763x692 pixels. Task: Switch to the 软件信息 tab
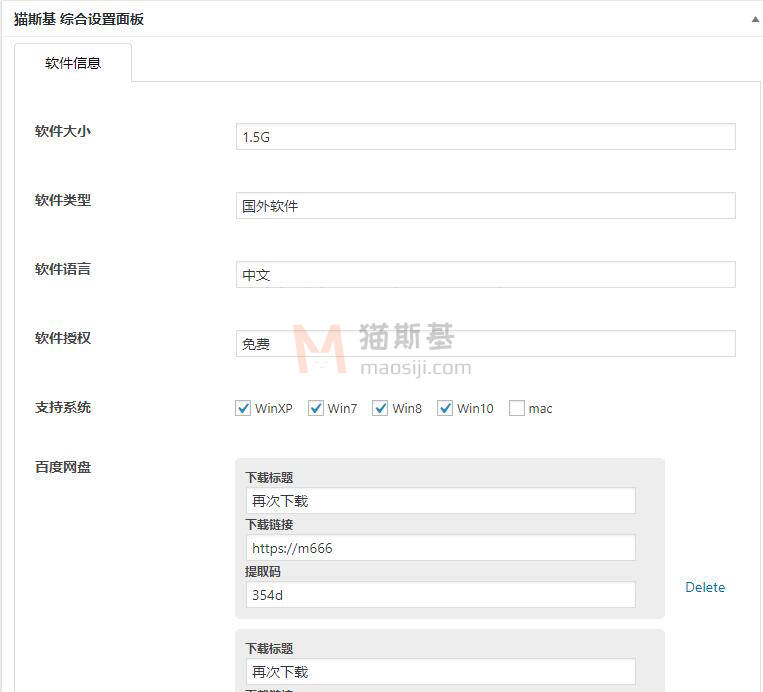pyautogui.click(x=73, y=63)
